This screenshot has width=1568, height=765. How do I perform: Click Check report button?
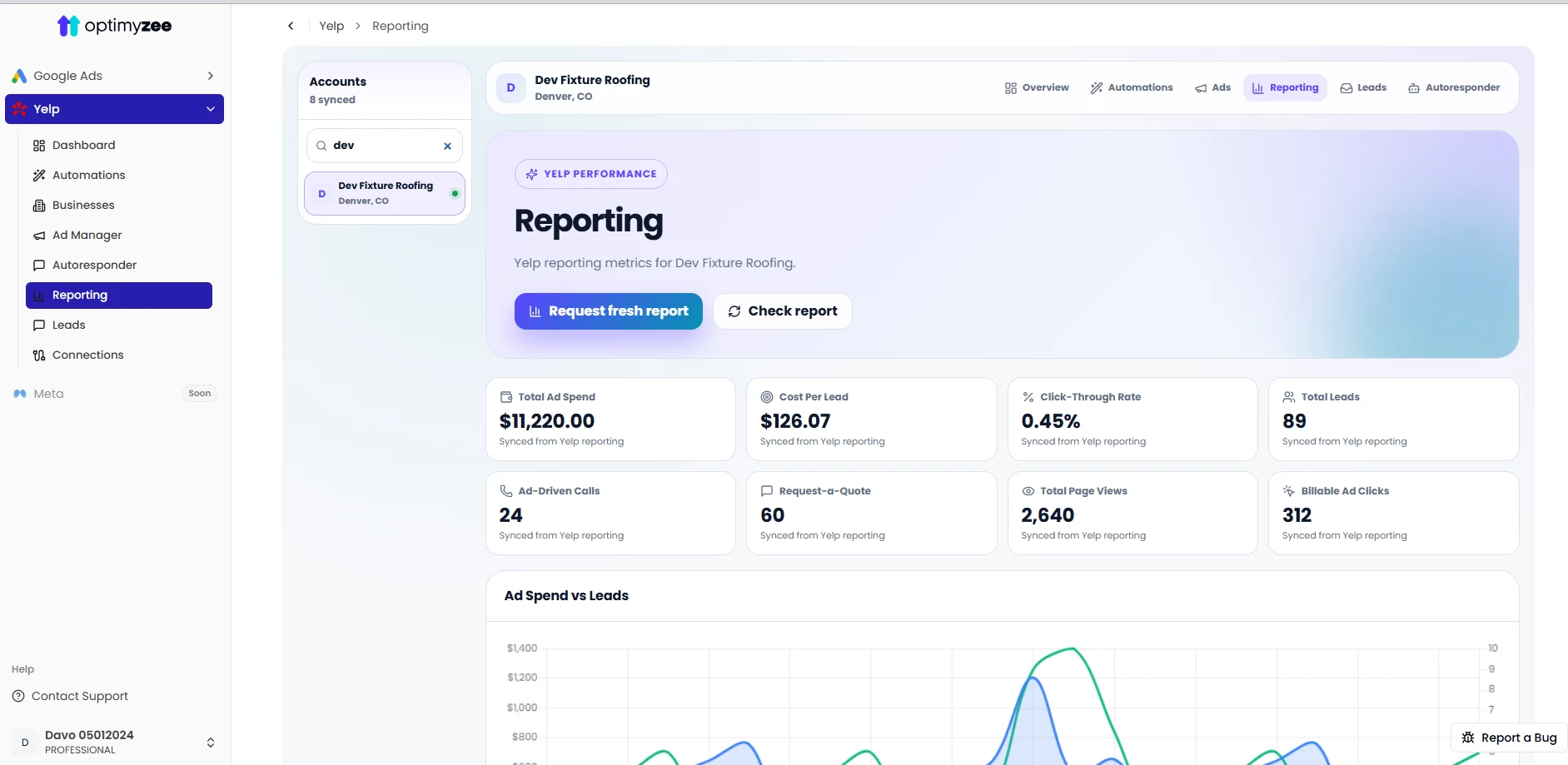(x=783, y=311)
